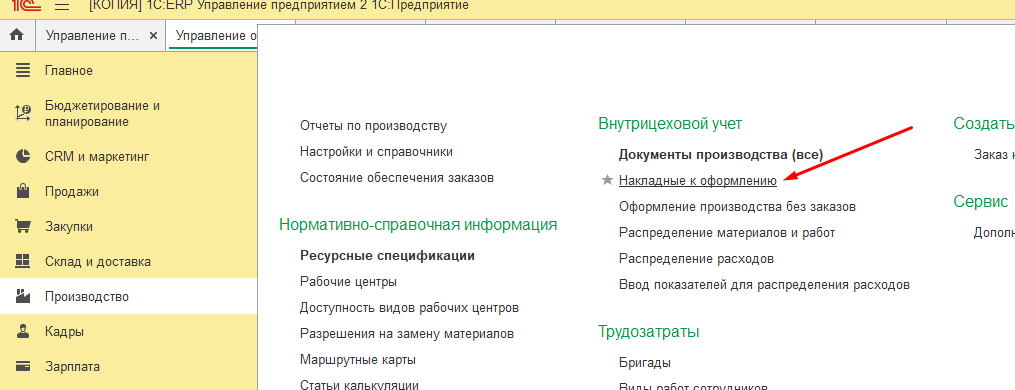The height and width of the screenshot is (390, 1015).
Task: Open Доступность видов рабочих центров
Action: click(409, 308)
